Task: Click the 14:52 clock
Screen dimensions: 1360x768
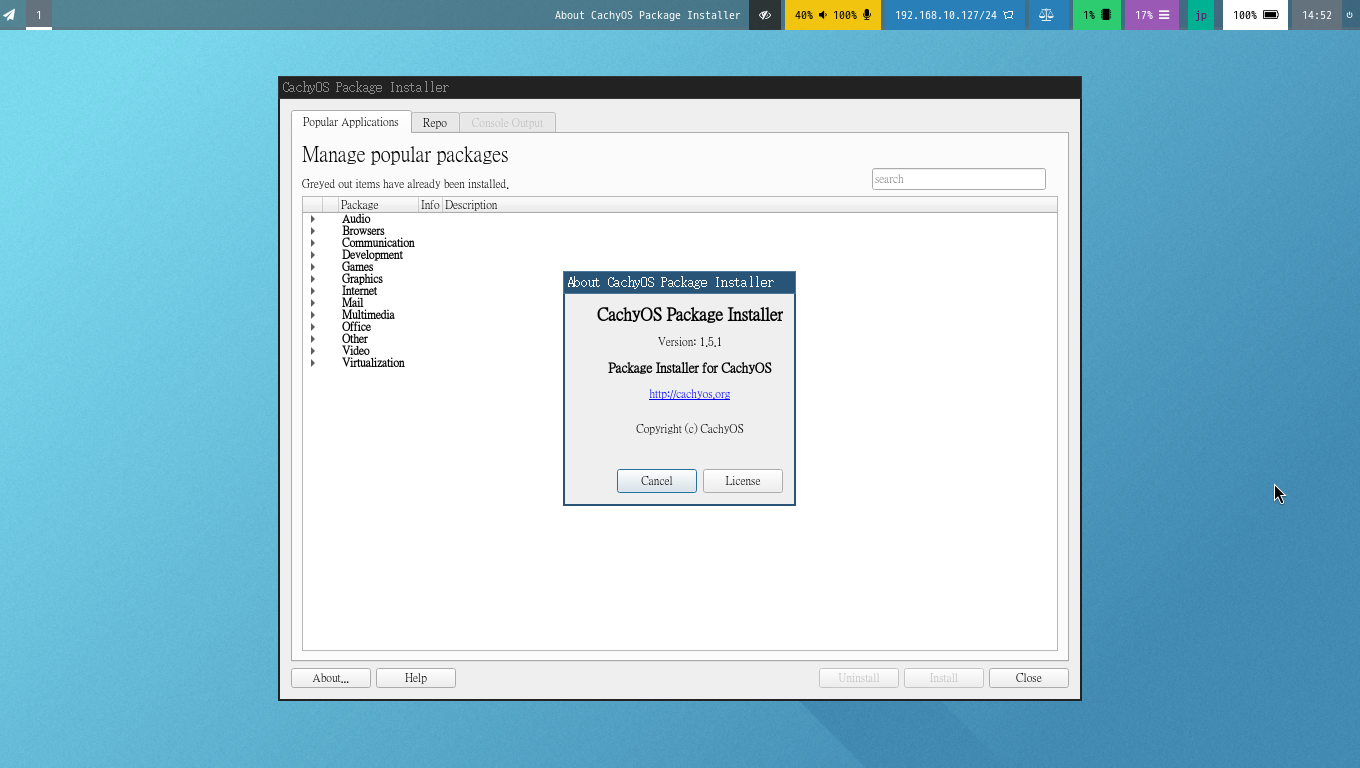Action: click(1317, 15)
